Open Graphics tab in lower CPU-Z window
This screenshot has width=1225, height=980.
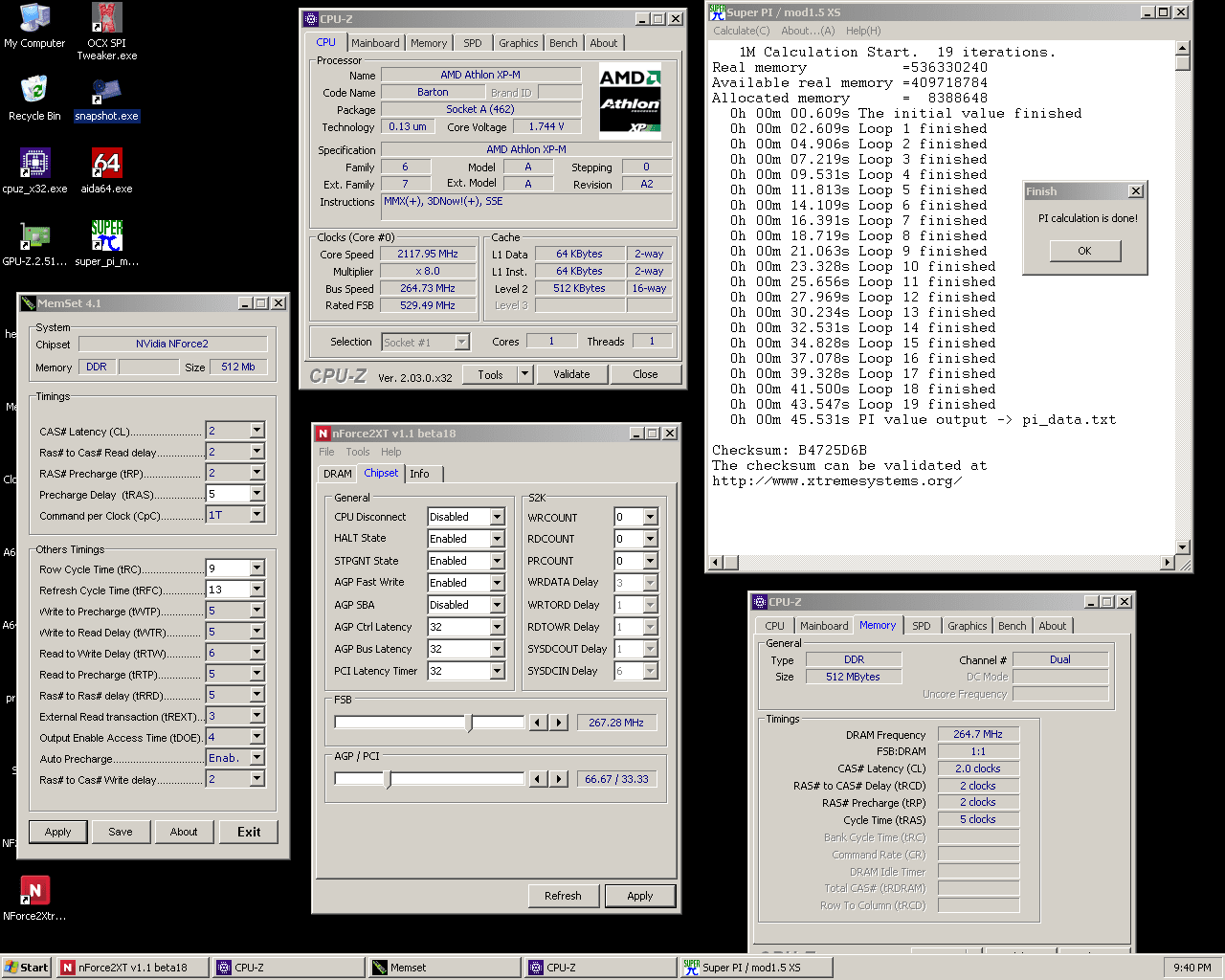(x=967, y=626)
